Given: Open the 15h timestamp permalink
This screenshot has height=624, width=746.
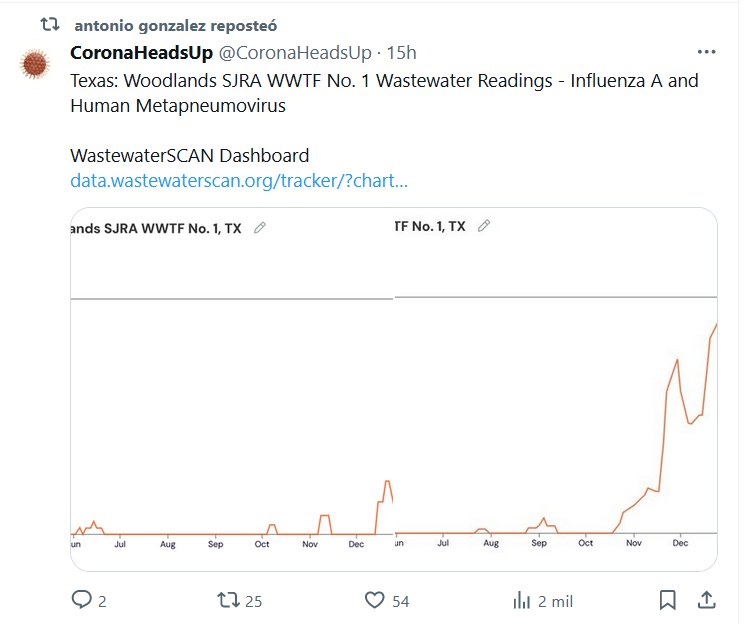Looking at the screenshot, I should pyautogui.click(x=402, y=53).
